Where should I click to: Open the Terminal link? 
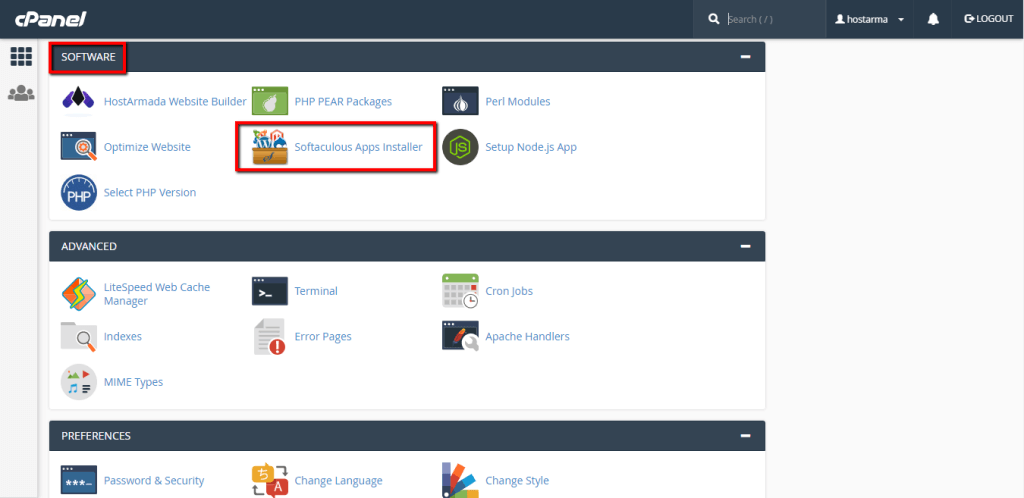click(316, 291)
